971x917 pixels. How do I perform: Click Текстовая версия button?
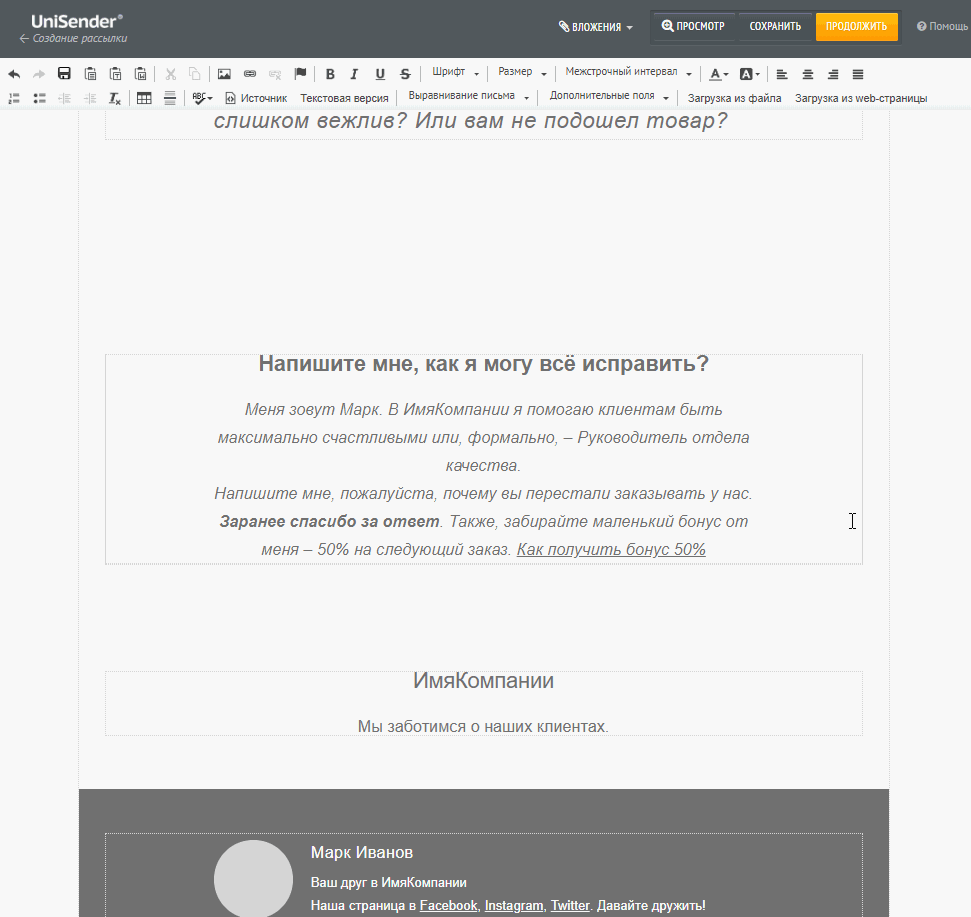tap(344, 98)
